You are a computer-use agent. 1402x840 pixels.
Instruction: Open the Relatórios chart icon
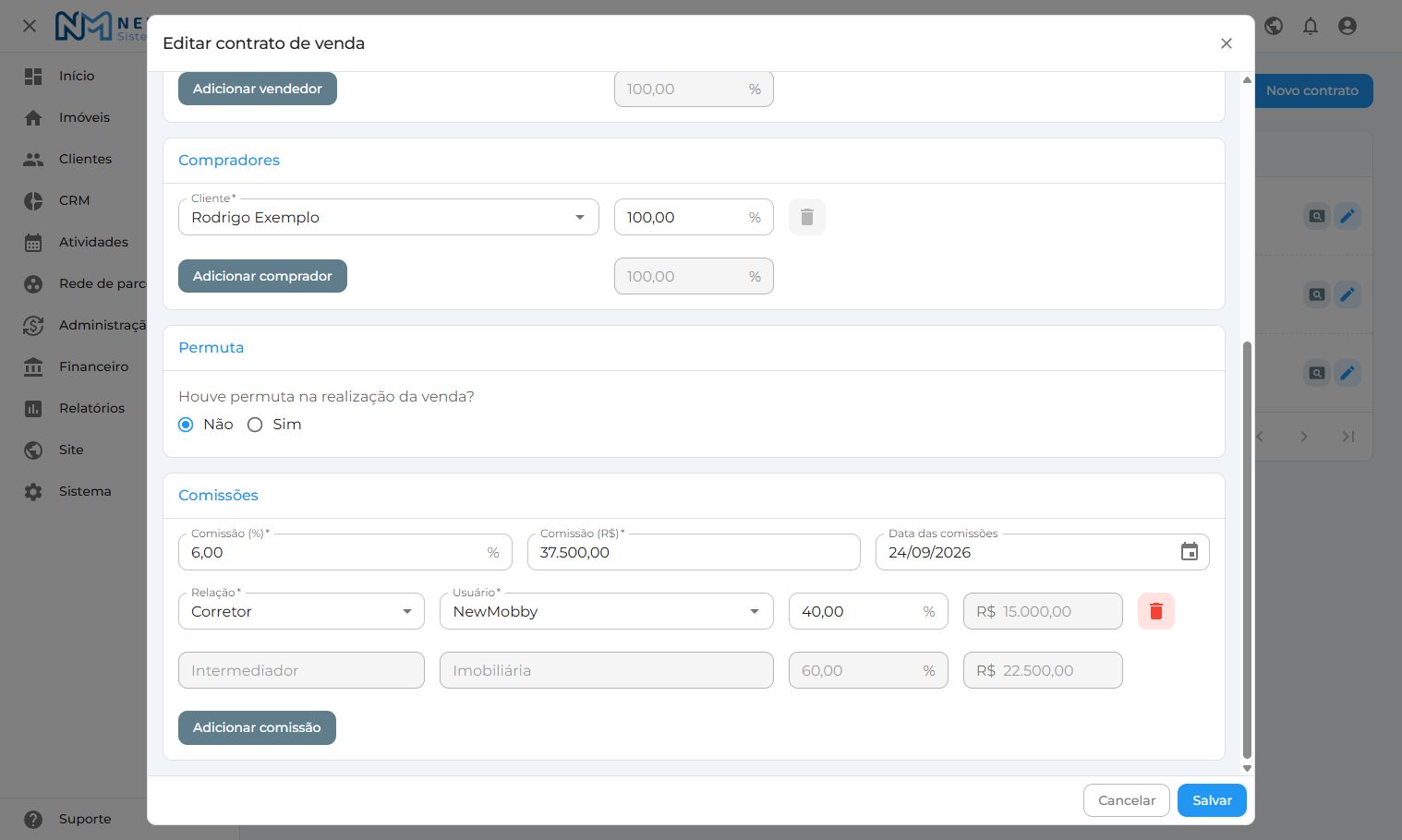[33, 408]
